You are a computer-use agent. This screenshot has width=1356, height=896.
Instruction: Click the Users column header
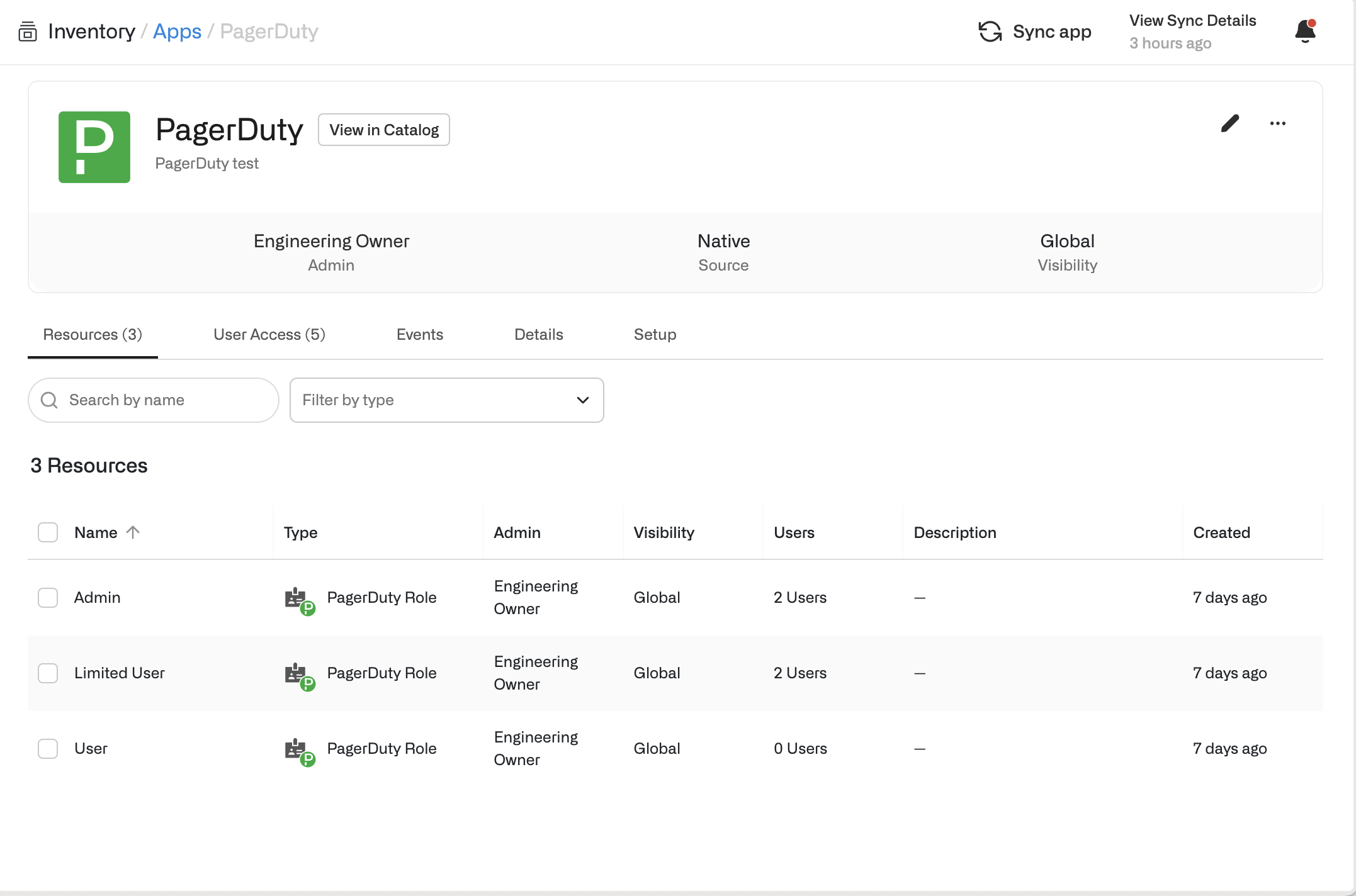tap(794, 532)
